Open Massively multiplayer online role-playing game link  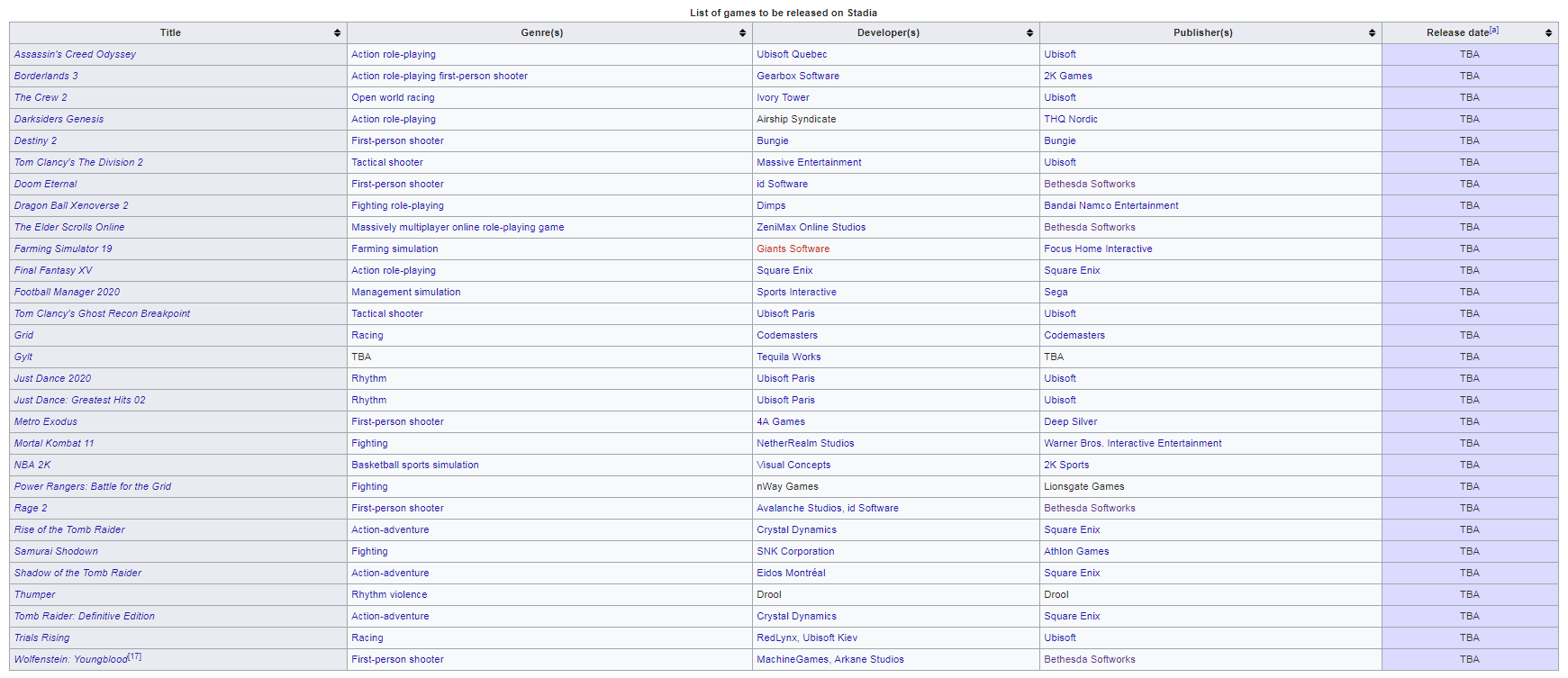coord(458,227)
